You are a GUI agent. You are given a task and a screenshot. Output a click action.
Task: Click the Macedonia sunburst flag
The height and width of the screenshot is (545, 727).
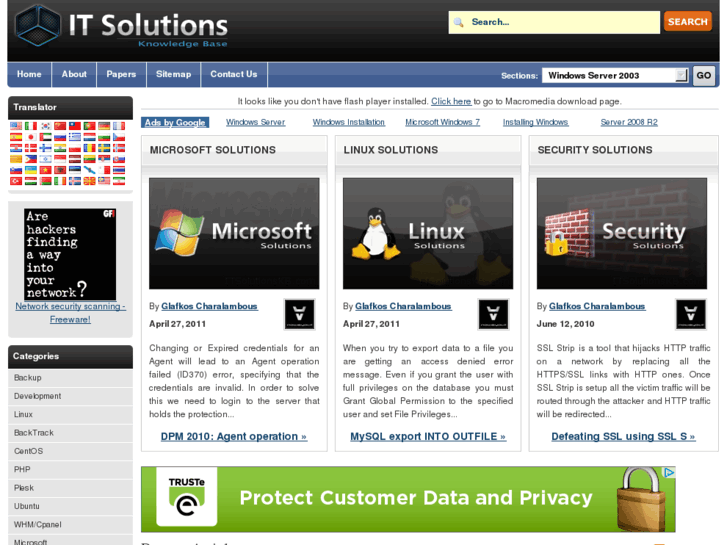(89, 181)
